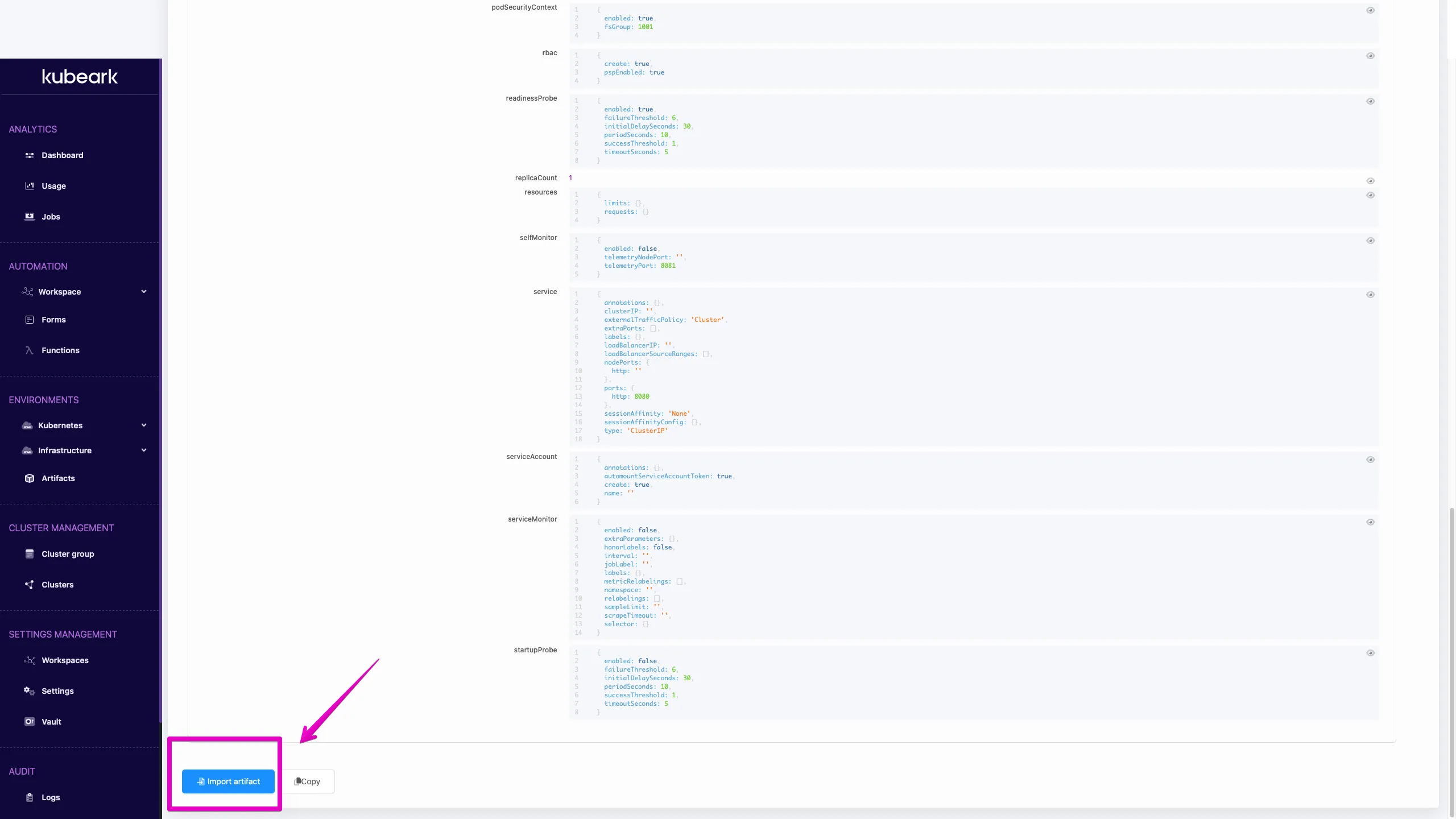1456x819 pixels.
Task: Click the Infrastructure cloud icon
Action: pyautogui.click(x=27, y=450)
